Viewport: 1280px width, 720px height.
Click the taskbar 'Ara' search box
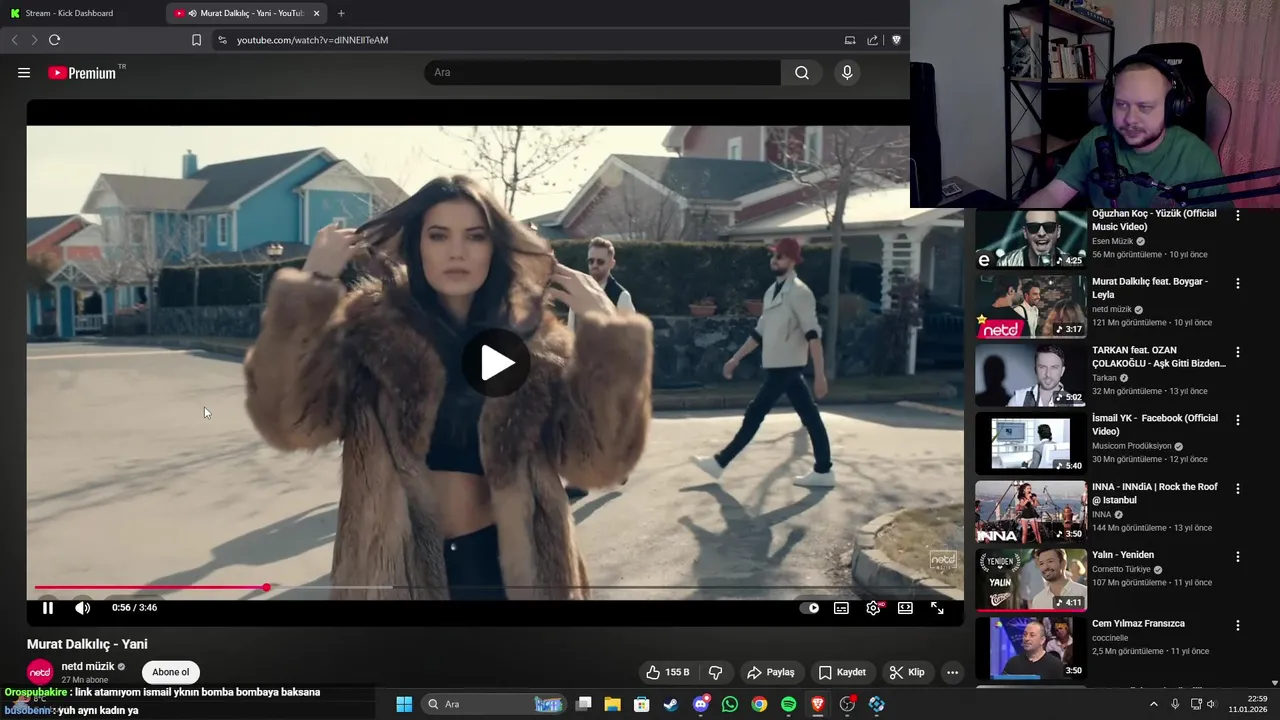(x=495, y=704)
